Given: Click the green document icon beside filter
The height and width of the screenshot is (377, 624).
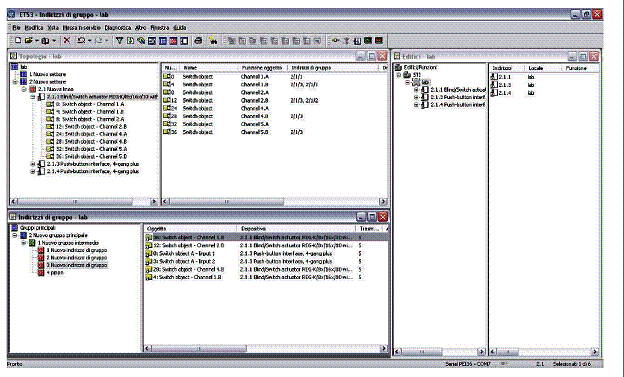Looking at the screenshot, I should 130,41.
